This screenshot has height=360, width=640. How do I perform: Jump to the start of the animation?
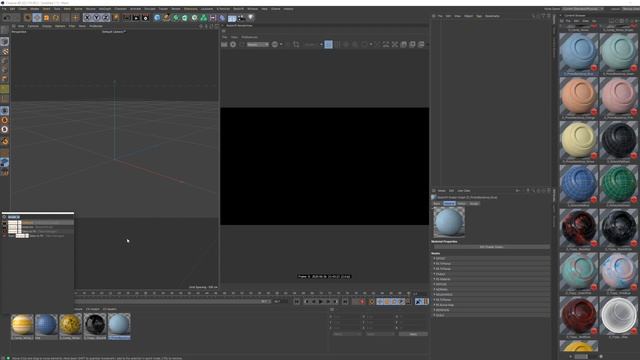pos(297,302)
